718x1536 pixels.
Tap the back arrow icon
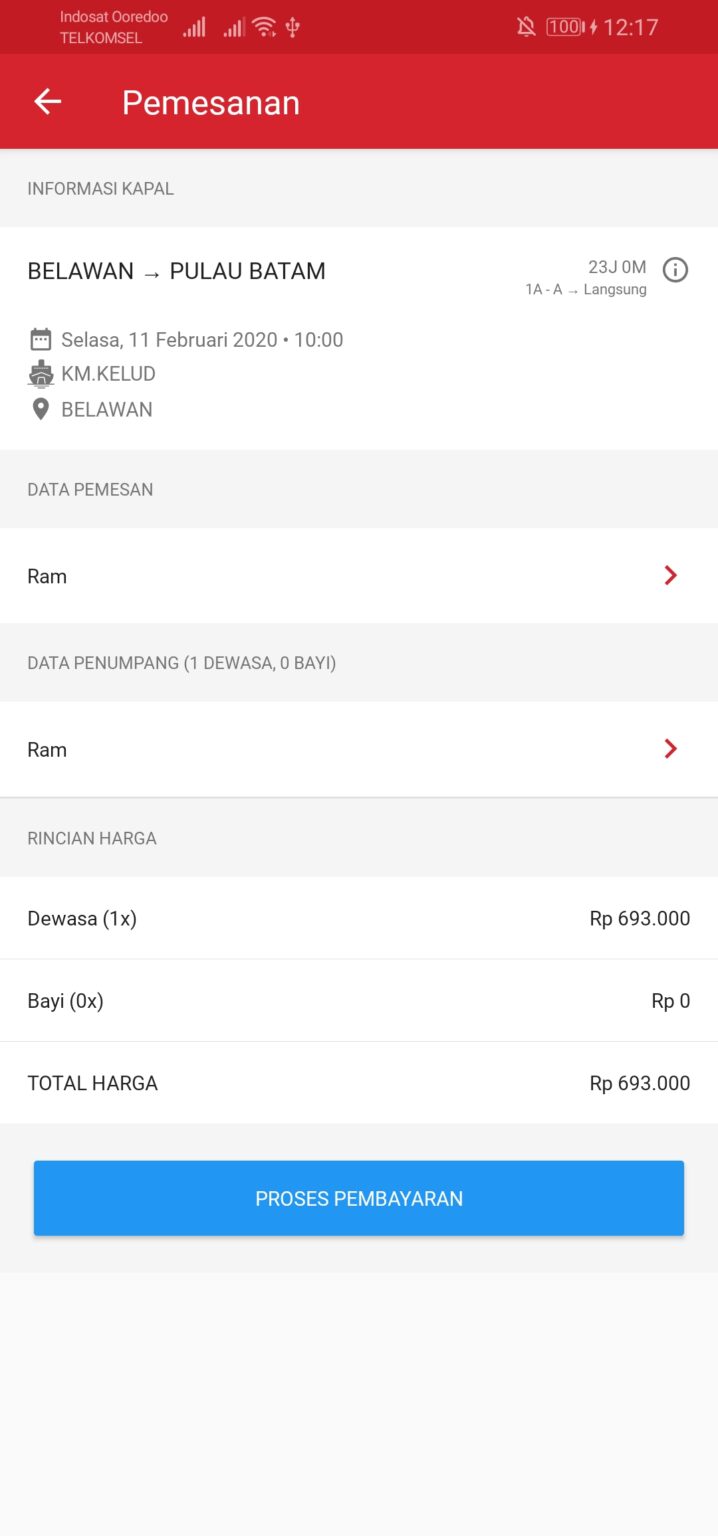47,102
